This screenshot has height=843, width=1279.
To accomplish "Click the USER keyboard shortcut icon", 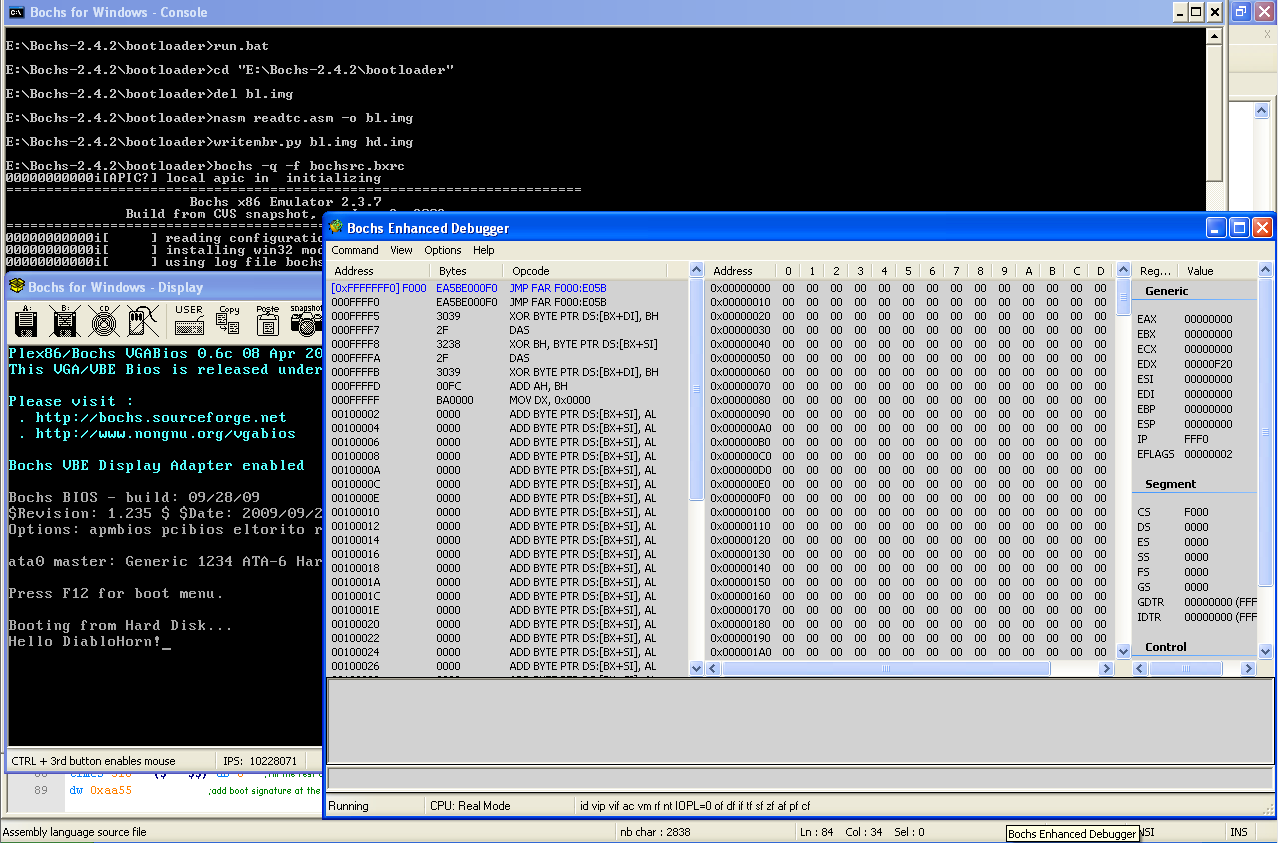I will click(188, 321).
